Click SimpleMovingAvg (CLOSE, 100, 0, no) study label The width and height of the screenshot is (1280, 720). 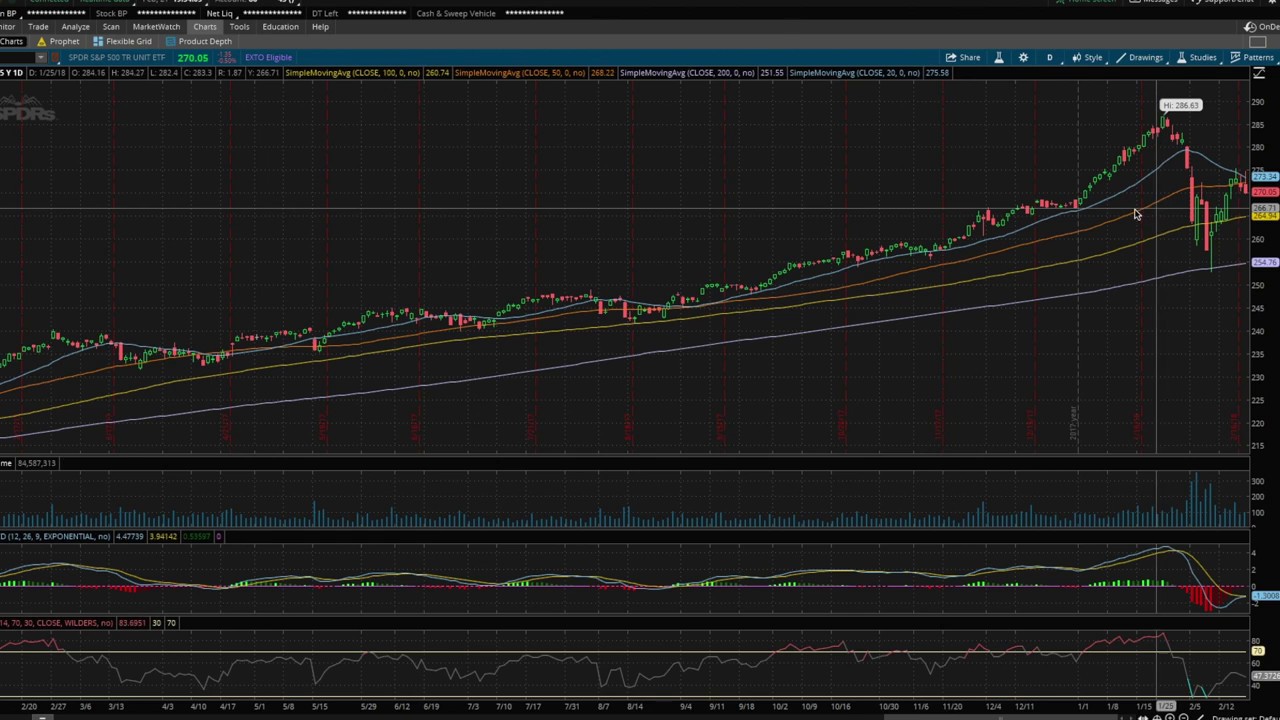point(352,73)
